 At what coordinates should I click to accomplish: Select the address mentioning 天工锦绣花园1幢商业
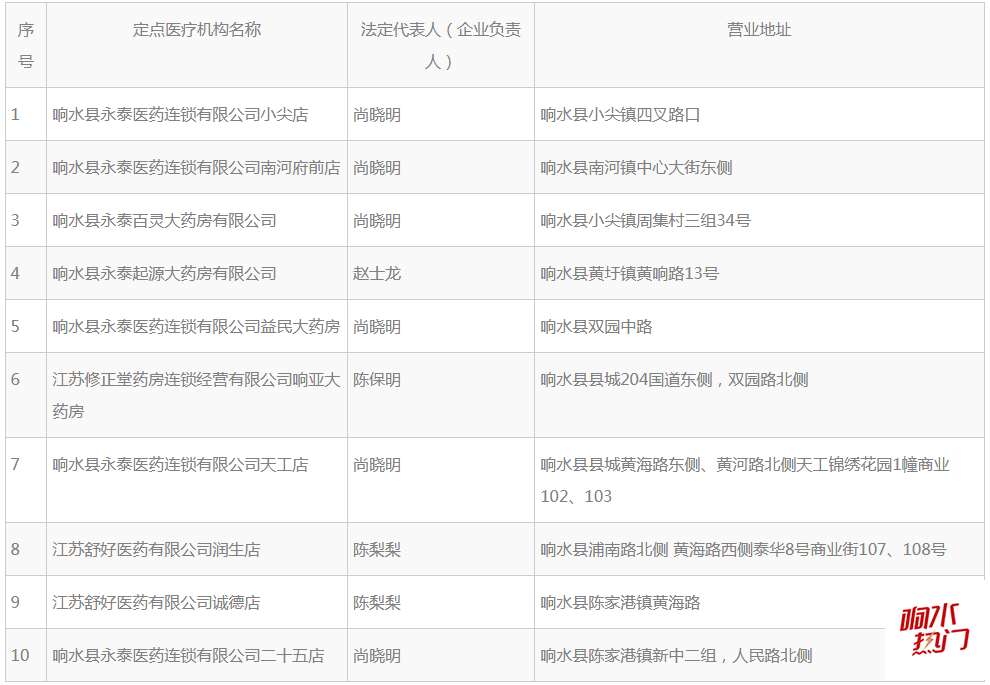click(x=745, y=480)
